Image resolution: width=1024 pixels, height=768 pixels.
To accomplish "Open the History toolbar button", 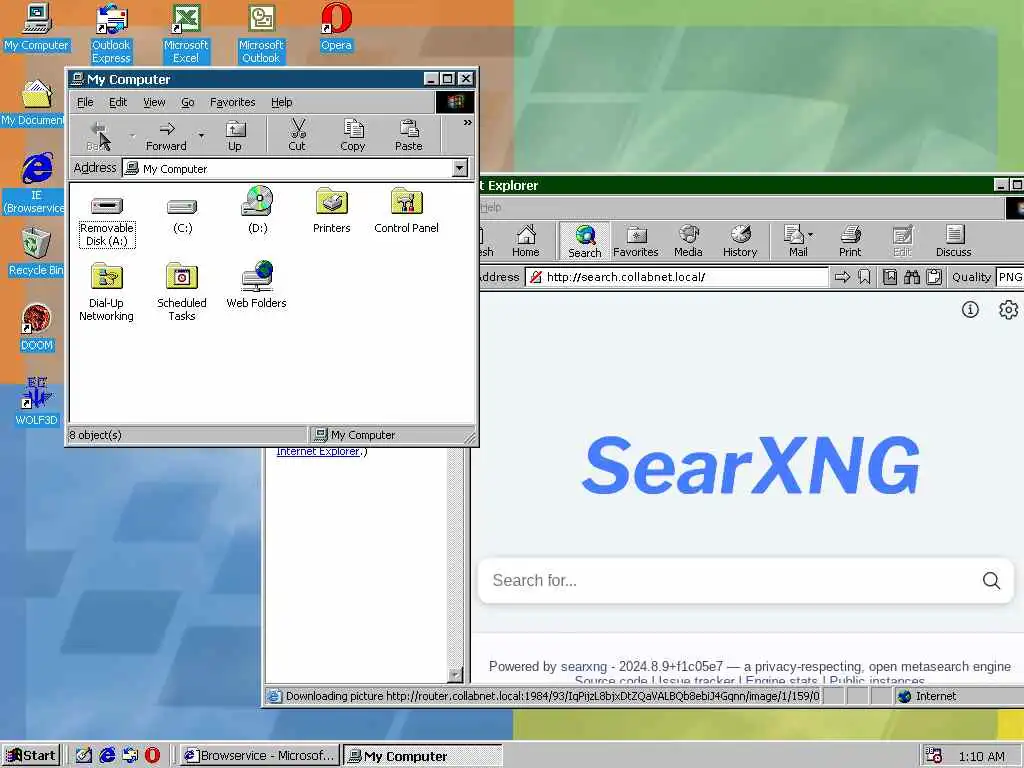I will (740, 241).
